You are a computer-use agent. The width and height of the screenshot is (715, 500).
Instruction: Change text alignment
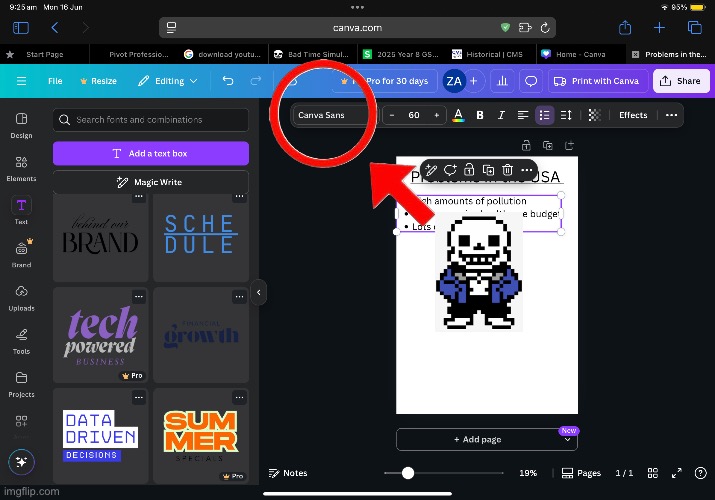tap(523, 115)
